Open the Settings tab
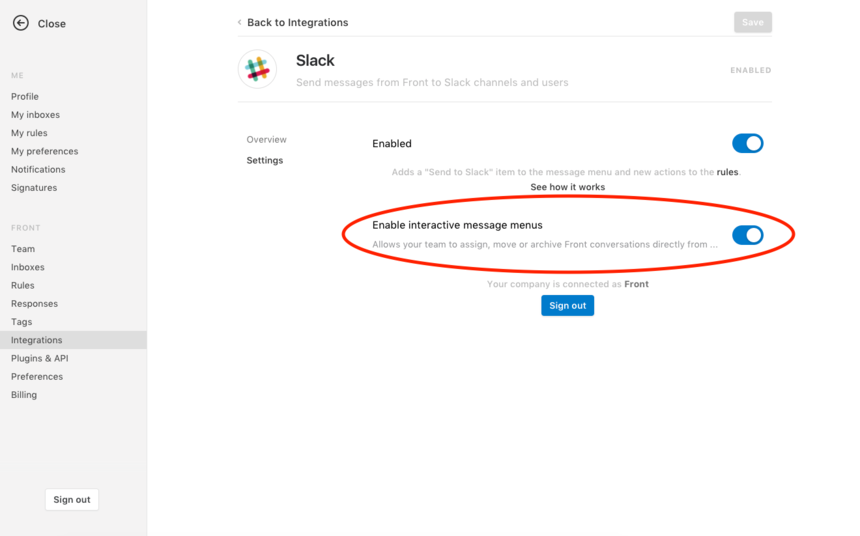Viewport: 860px width, 536px height. coord(264,160)
